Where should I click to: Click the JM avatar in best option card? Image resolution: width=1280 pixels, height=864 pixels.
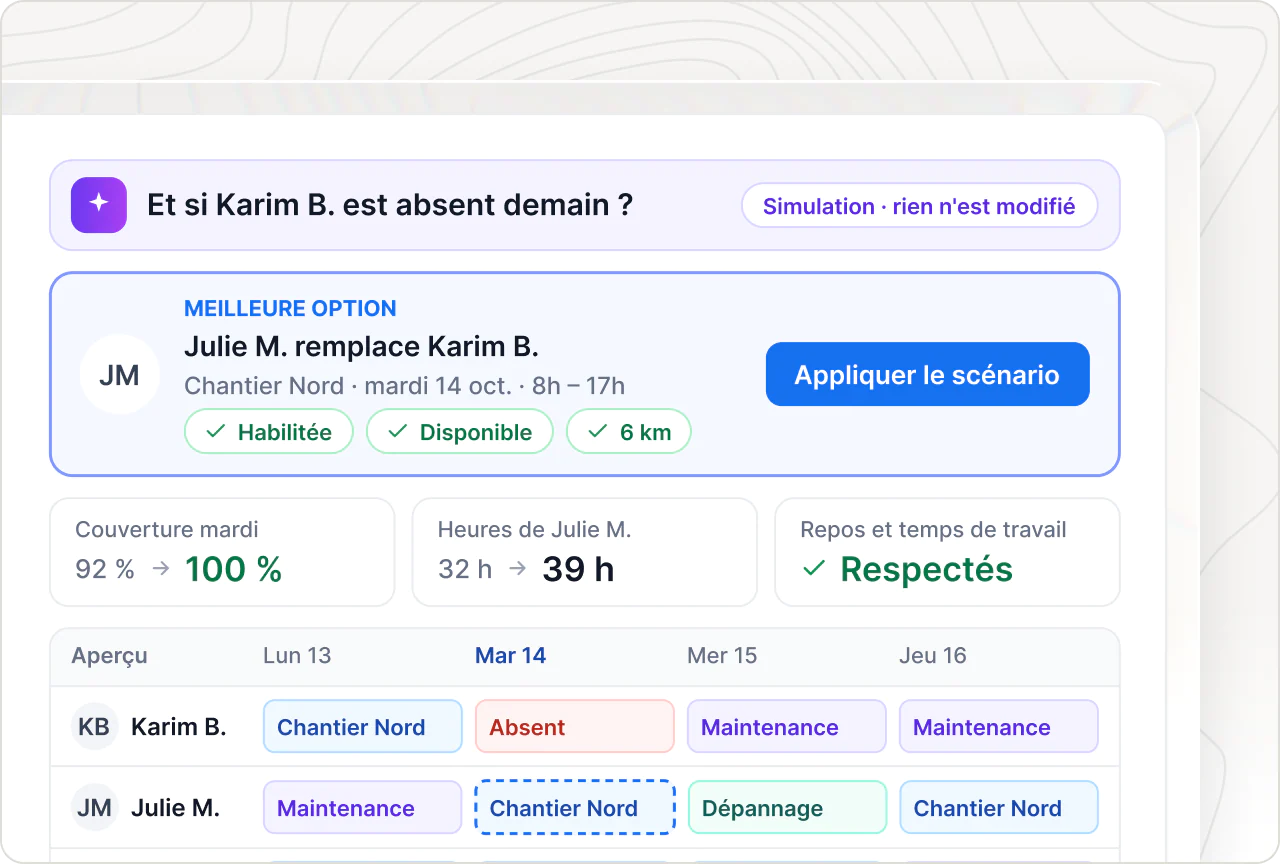[119, 375]
